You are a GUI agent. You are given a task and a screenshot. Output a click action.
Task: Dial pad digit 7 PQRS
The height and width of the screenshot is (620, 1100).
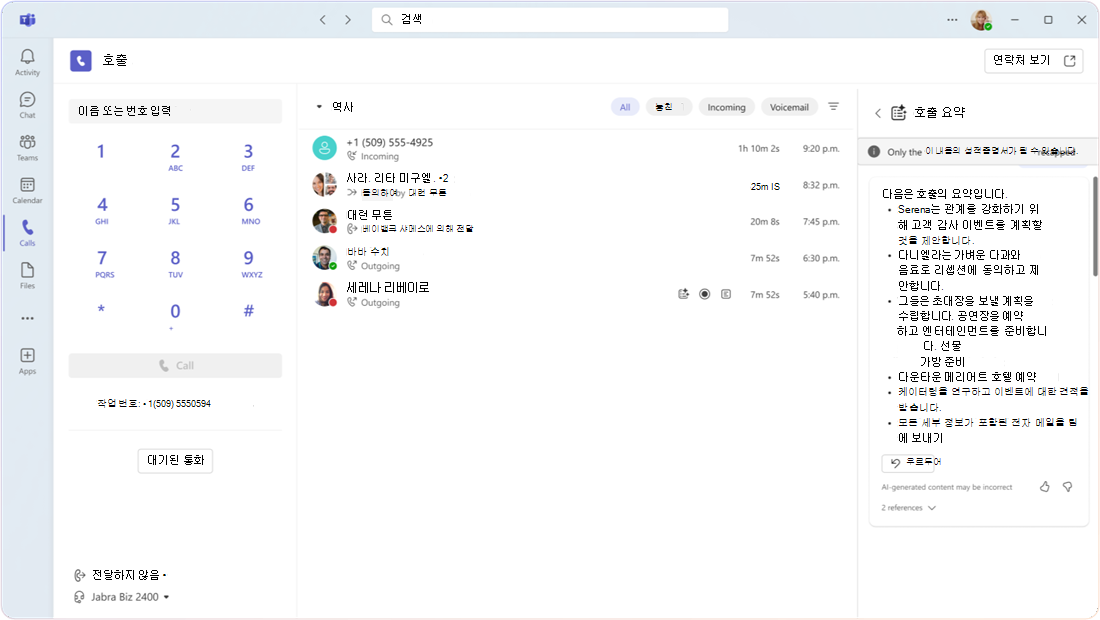pos(103,262)
